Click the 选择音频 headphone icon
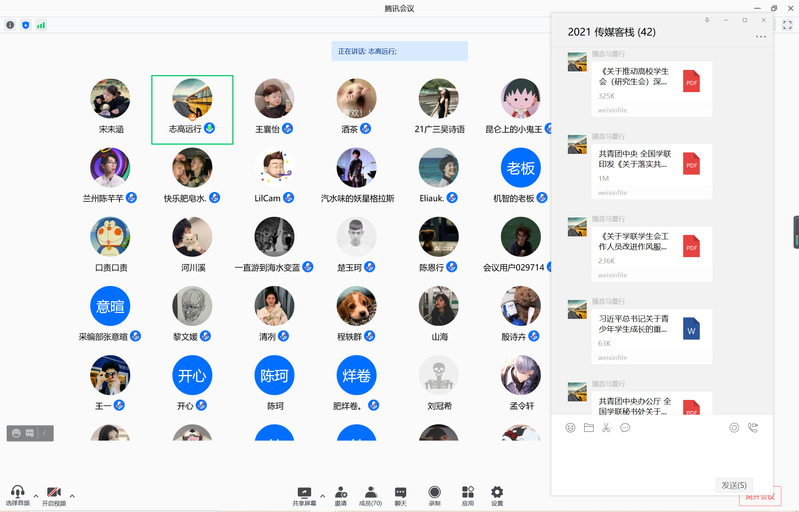The image size is (799, 512). pyautogui.click(x=17, y=492)
